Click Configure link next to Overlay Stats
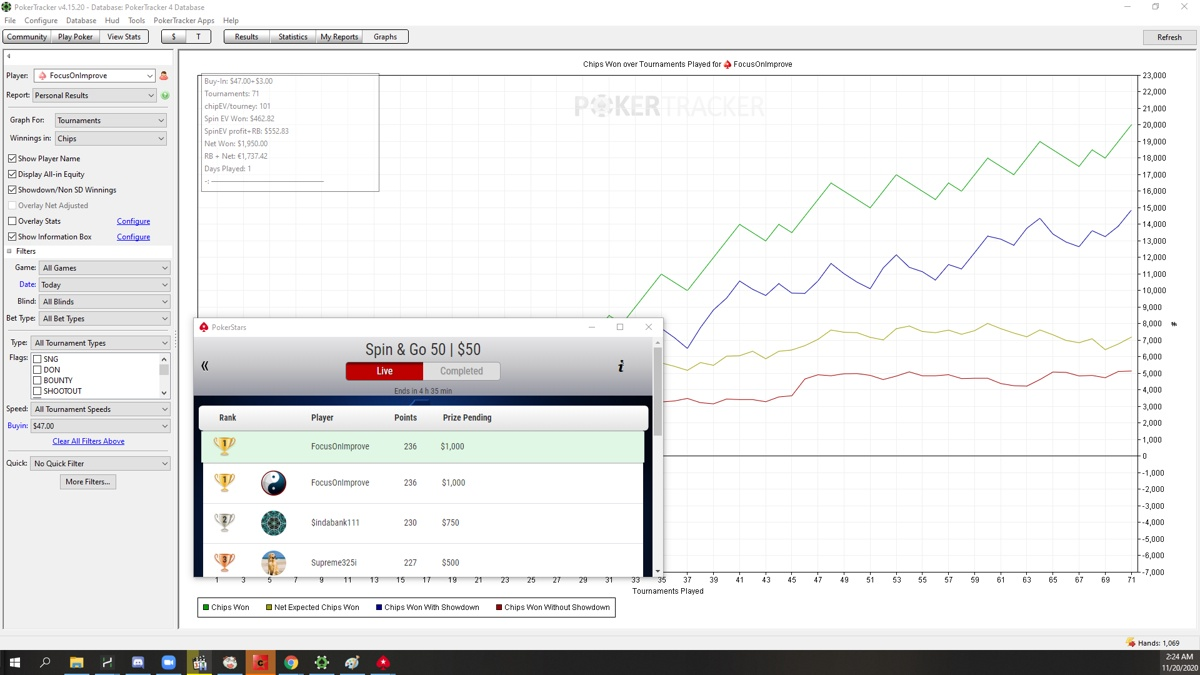 point(133,221)
